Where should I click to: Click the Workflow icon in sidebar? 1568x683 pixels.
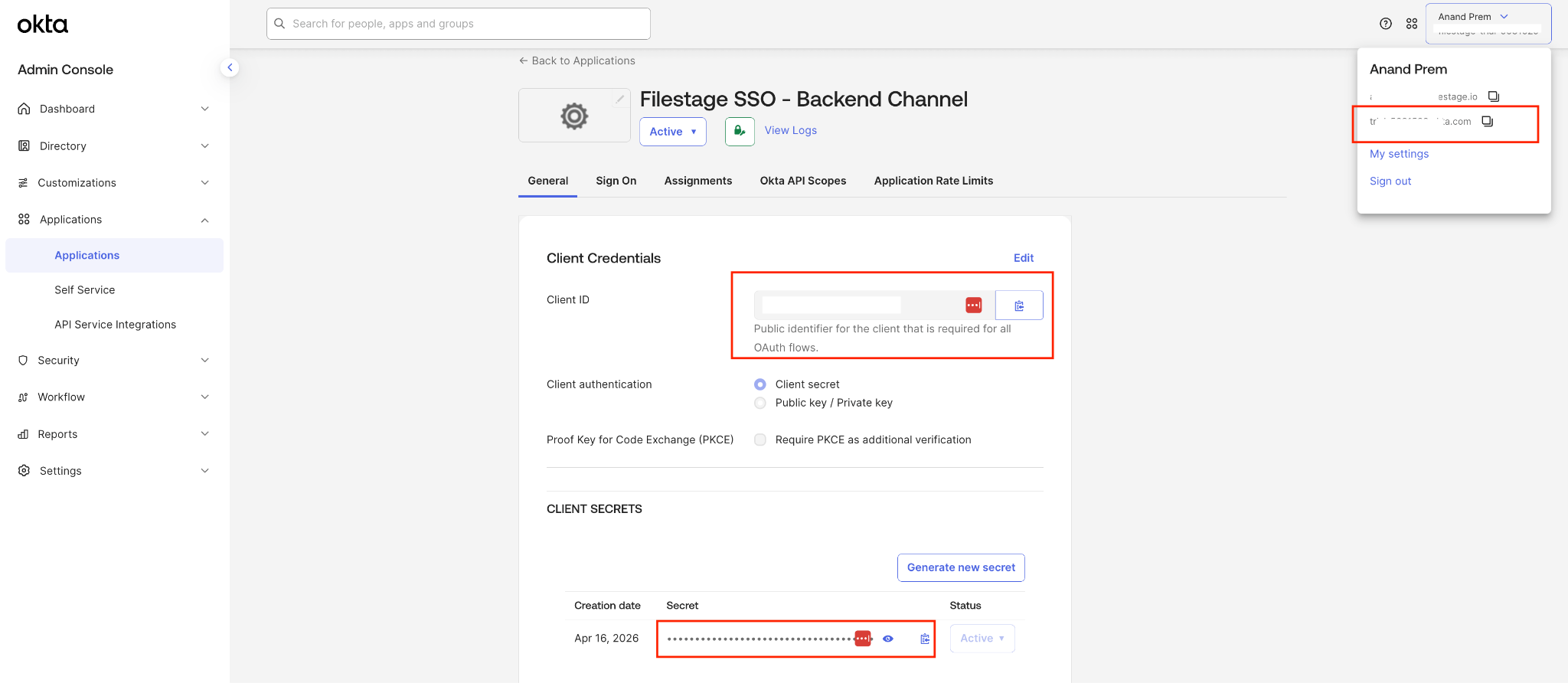point(23,397)
